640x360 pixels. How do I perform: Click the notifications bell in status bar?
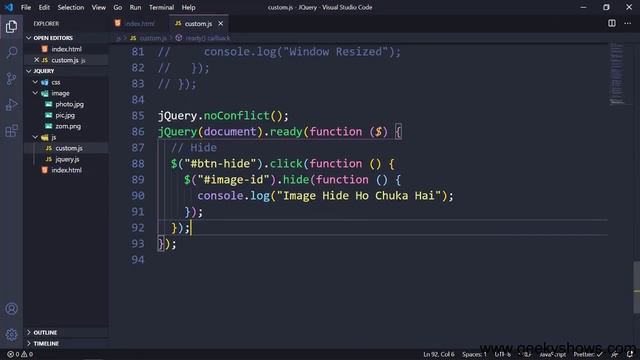click(x=630, y=354)
